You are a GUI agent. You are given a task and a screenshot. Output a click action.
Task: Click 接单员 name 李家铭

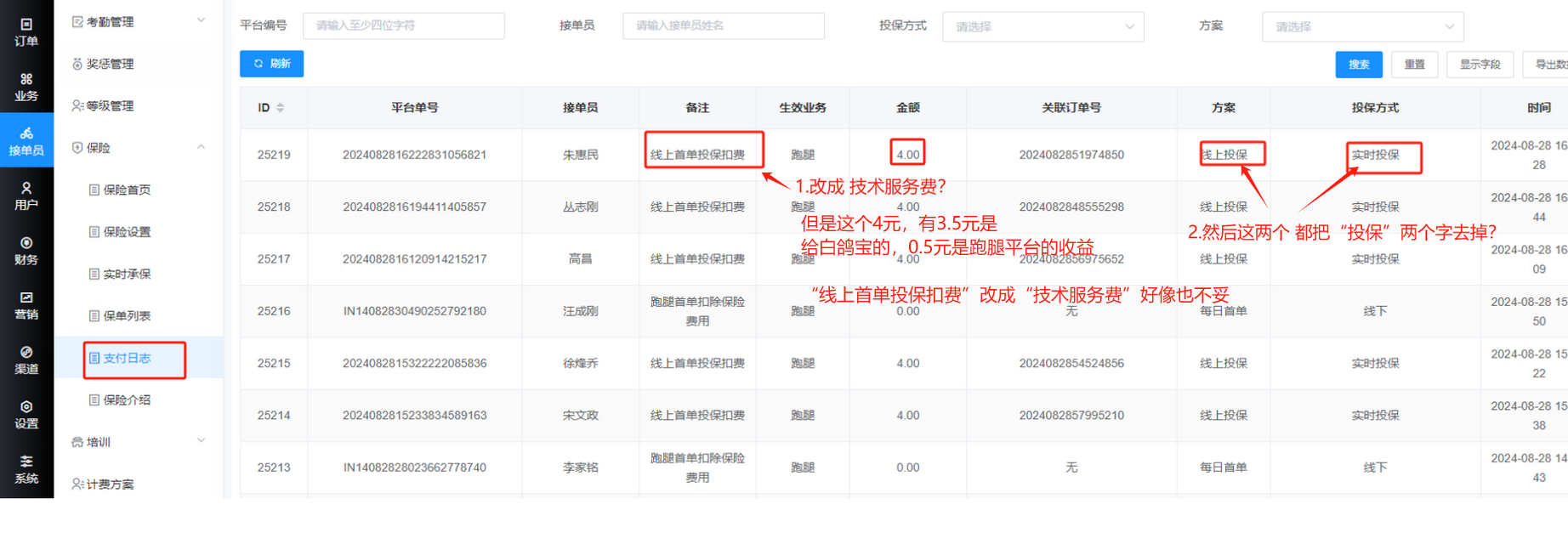click(x=581, y=467)
